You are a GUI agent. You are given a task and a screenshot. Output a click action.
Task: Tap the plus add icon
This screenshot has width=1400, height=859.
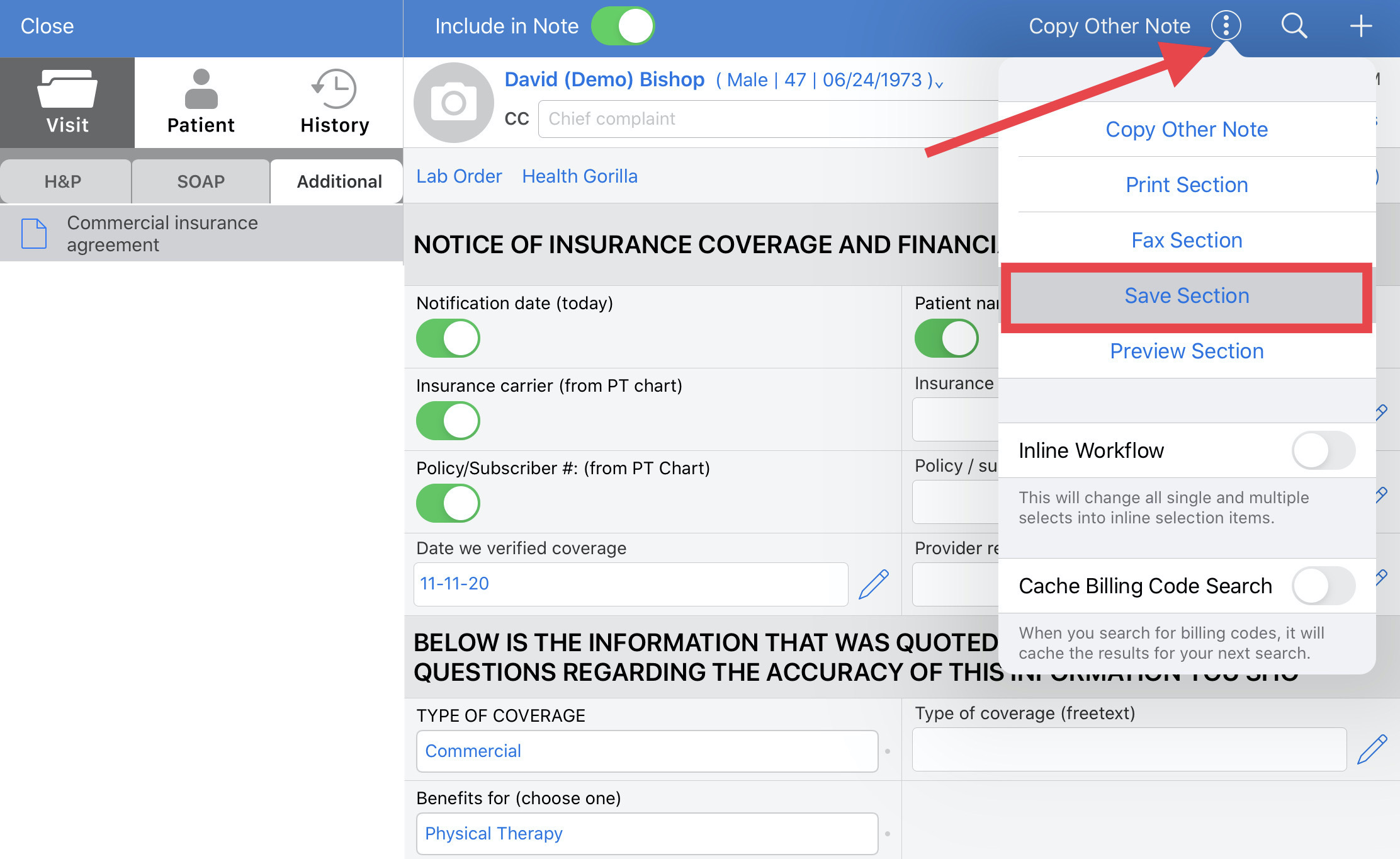pyautogui.click(x=1361, y=26)
